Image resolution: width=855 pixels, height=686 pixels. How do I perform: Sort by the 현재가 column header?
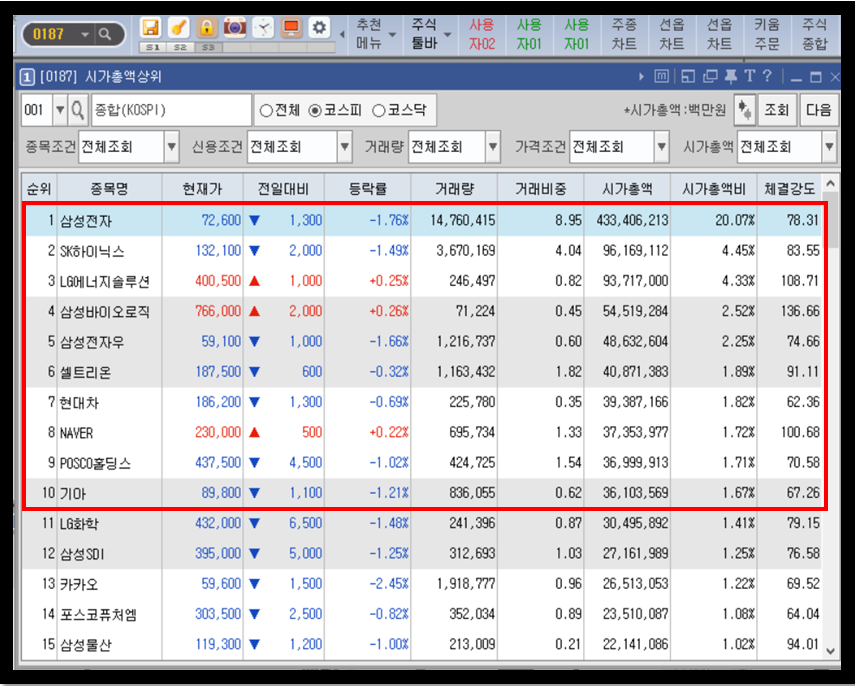[202, 189]
